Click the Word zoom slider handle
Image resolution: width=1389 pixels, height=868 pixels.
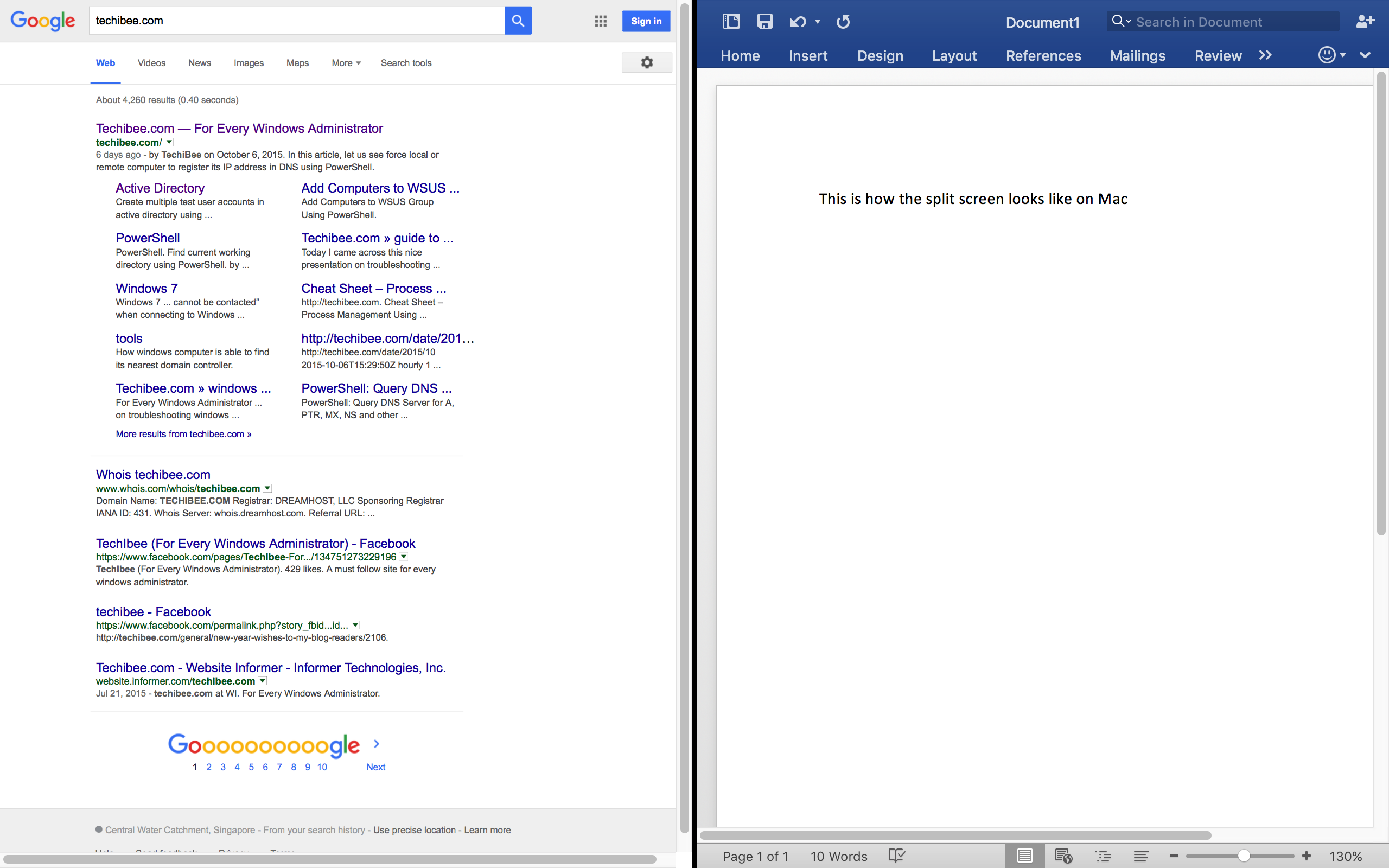(x=1243, y=856)
